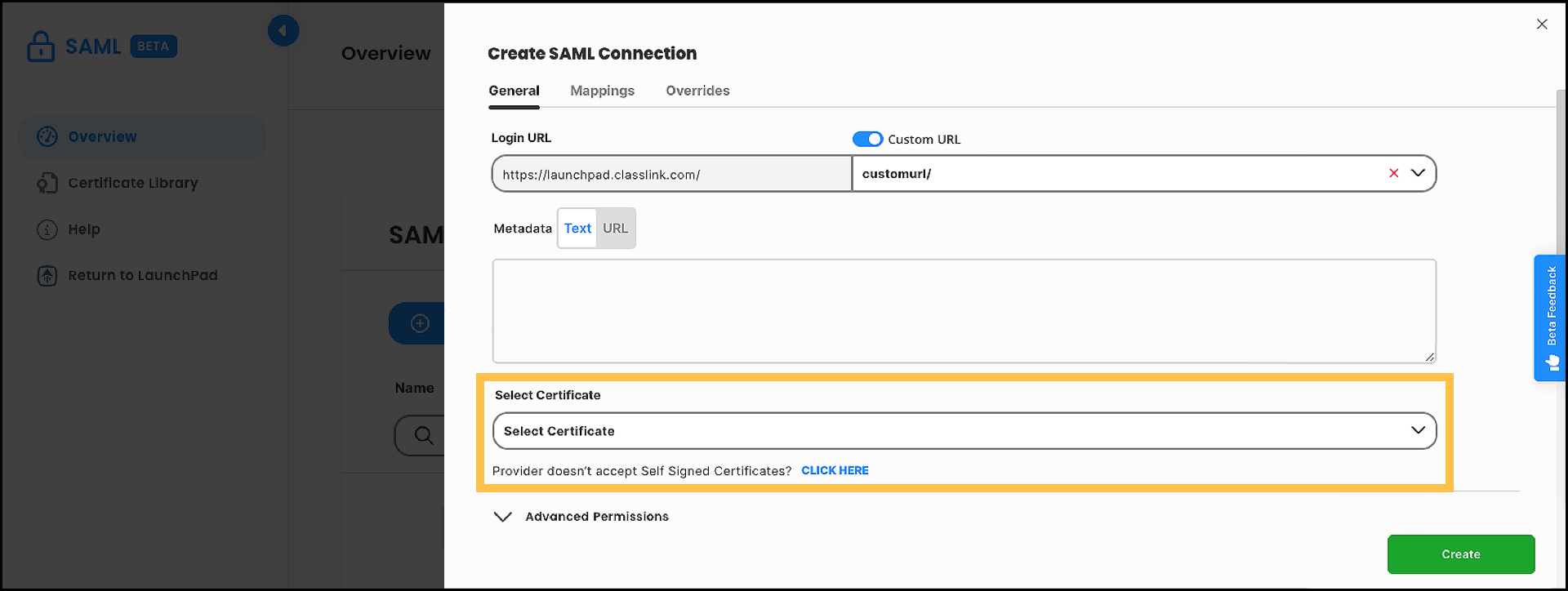Follow the CLICK HERE certificate link

click(x=835, y=470)
